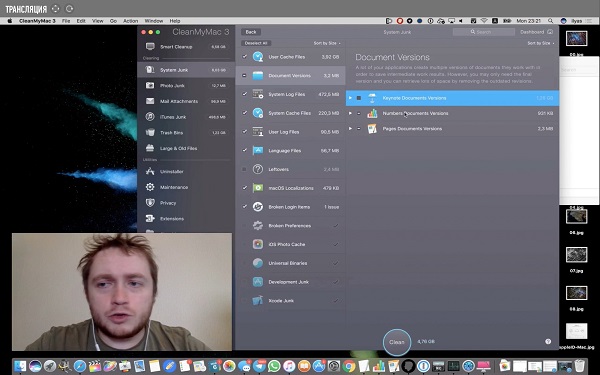
Task: Click the Back button
Action: [x=251, y=32]
